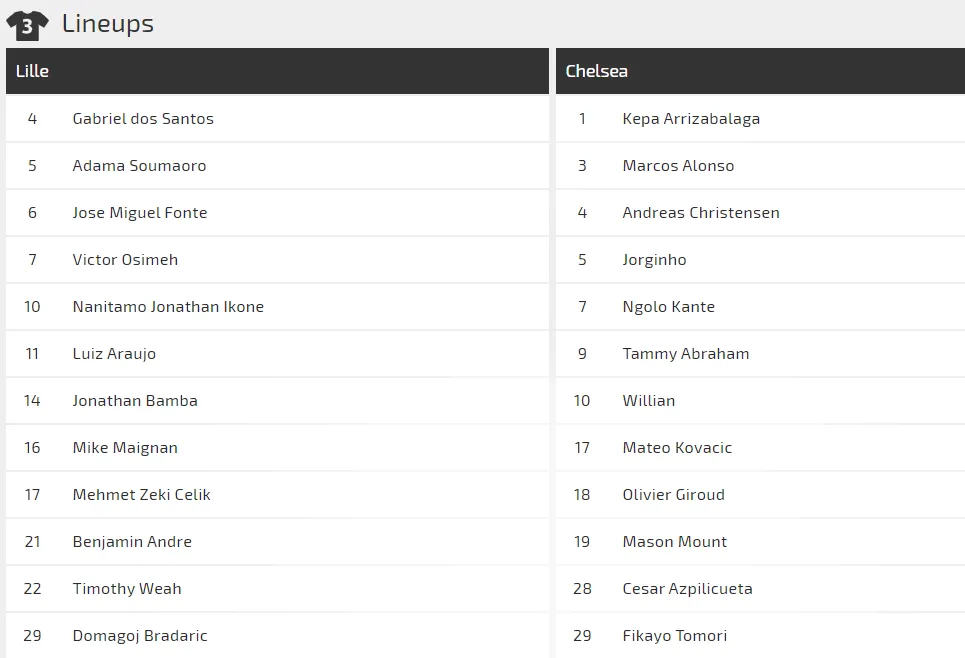Click on Tammy Abraham
Screen dimensions: 965x658
pyautogui.click(x=685, y=354)
